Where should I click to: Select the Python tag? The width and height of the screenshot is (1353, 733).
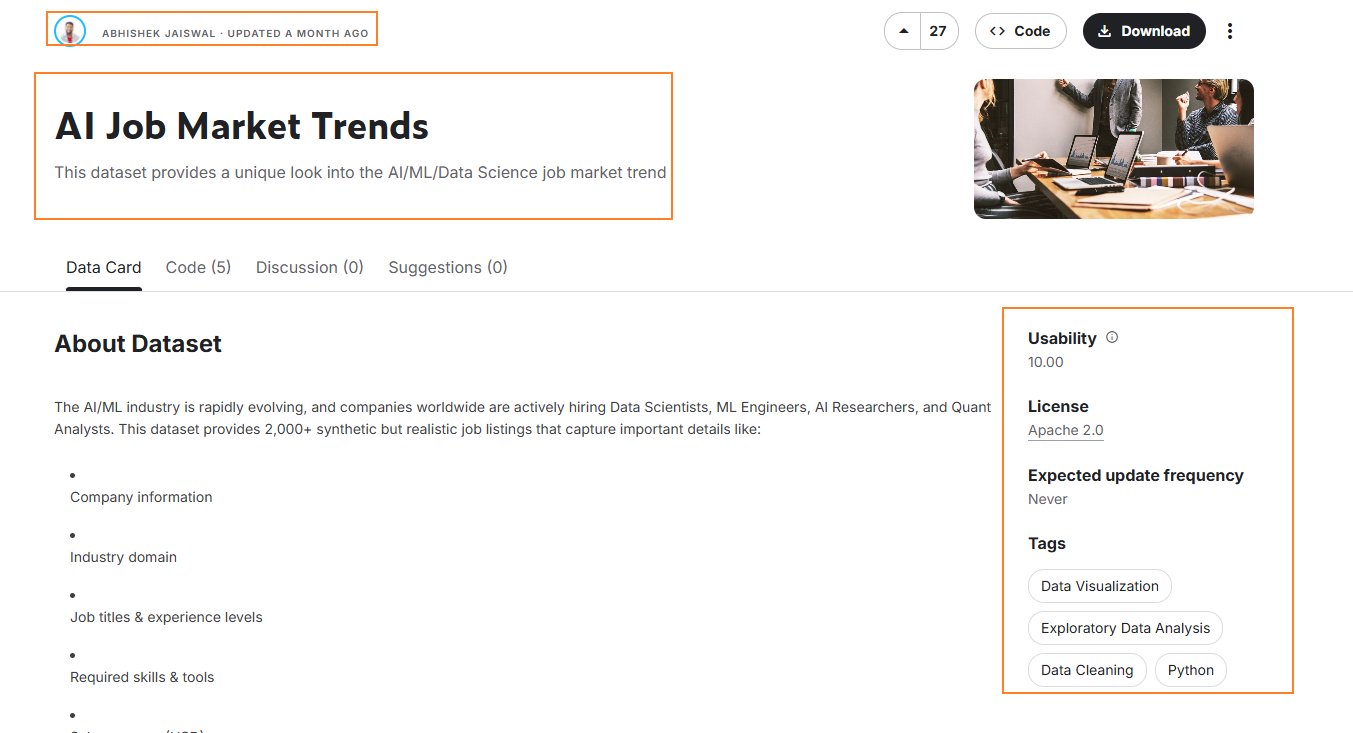[x=1191, y=670]
